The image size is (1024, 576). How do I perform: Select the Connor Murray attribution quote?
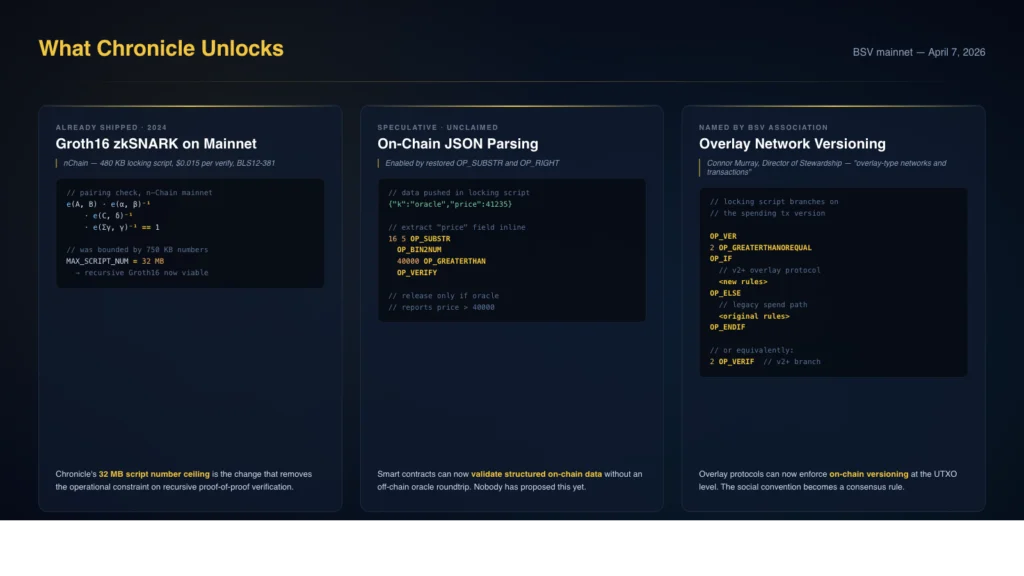(825, 167)
